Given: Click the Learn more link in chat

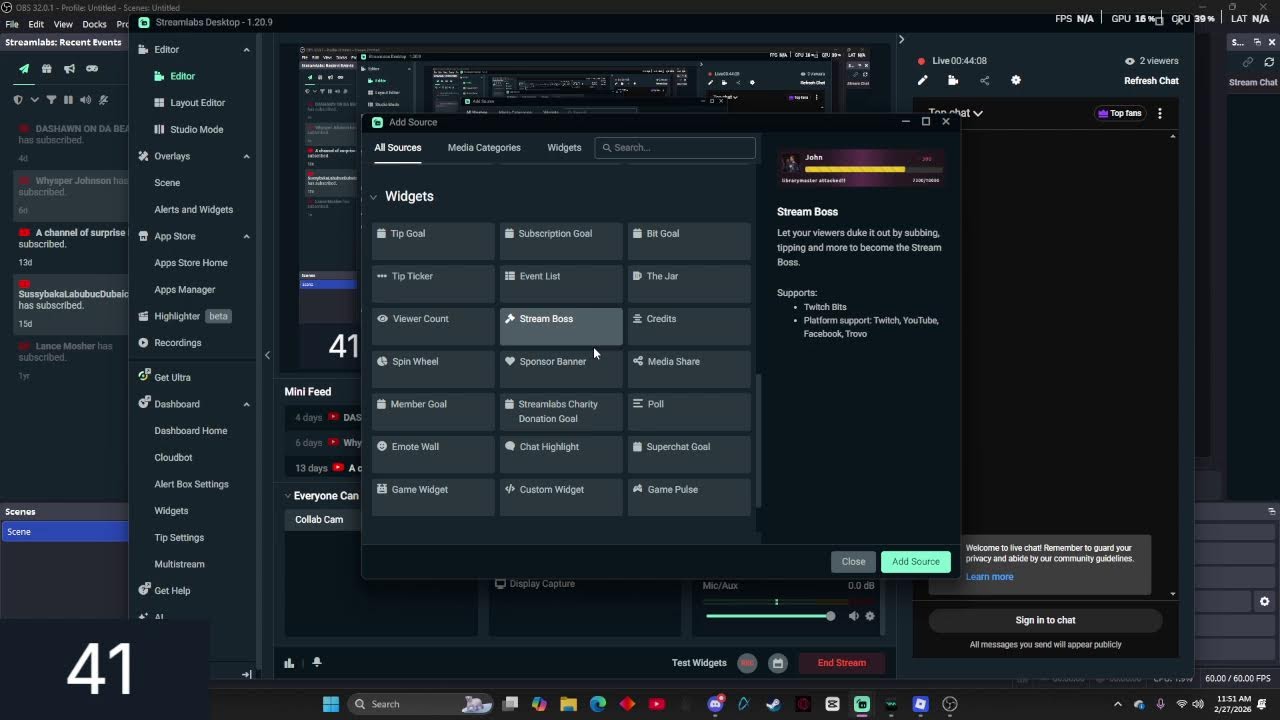Looking at the screenshot, I should coord(989,577).
